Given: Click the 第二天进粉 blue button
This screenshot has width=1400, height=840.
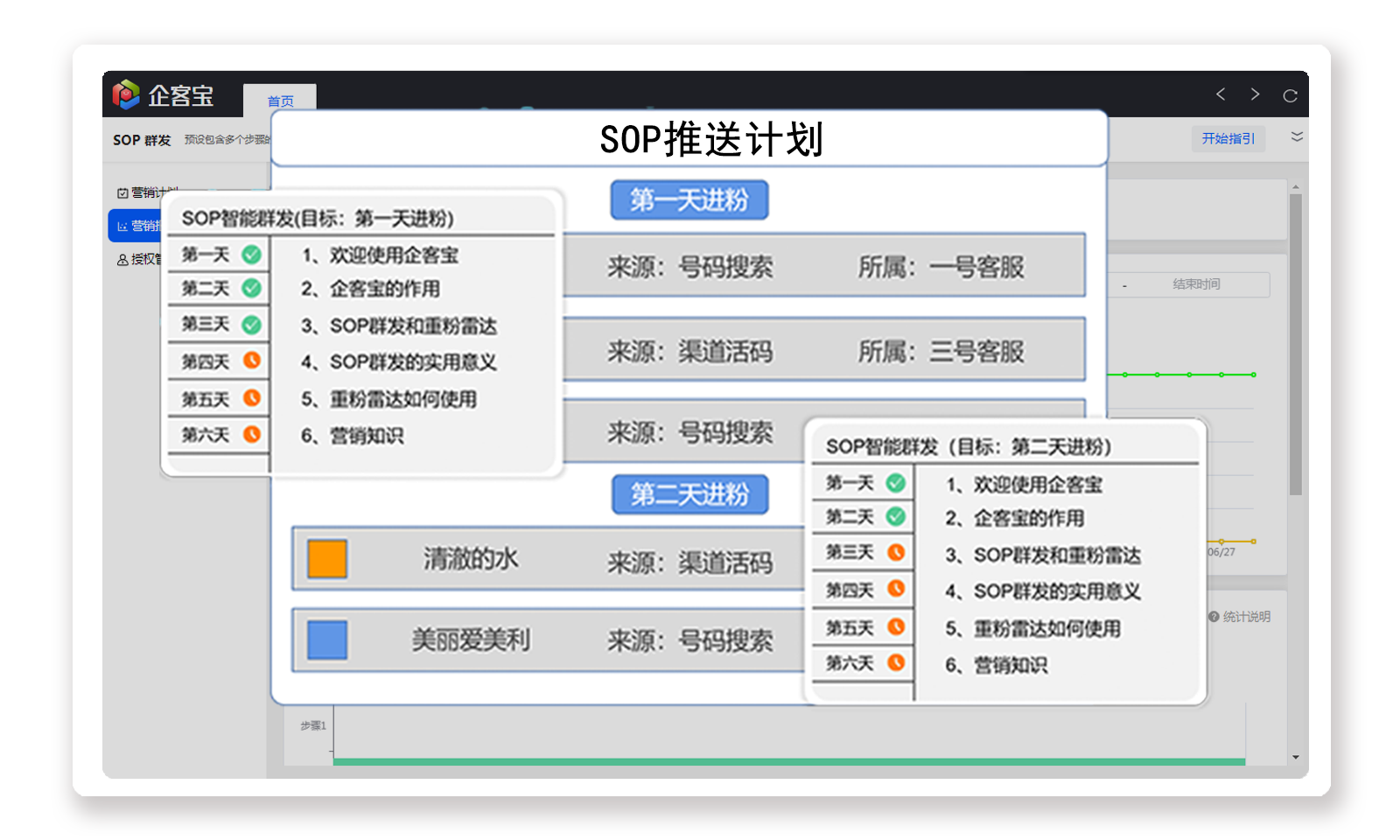Looking at the screenshot, I should [690, 494].
